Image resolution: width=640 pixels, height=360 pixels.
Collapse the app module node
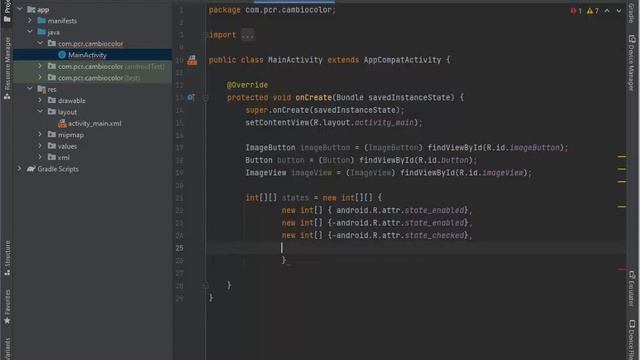pos(20,9)
